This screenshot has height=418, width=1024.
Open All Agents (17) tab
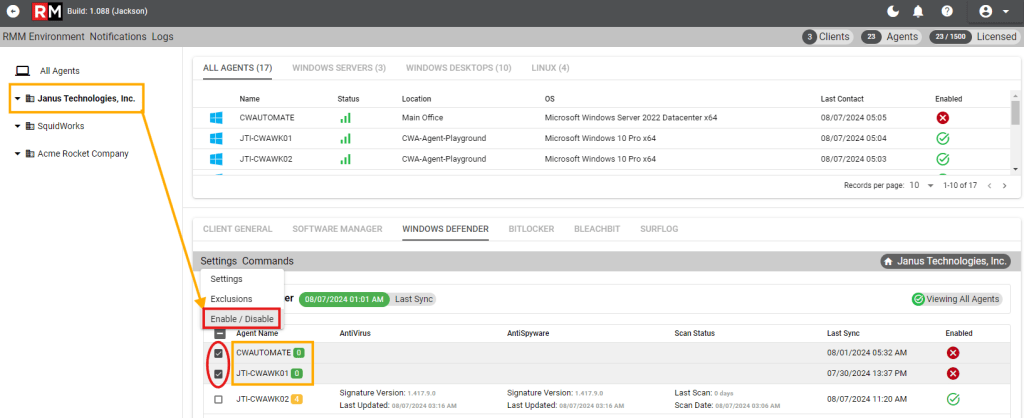[238, 68]
